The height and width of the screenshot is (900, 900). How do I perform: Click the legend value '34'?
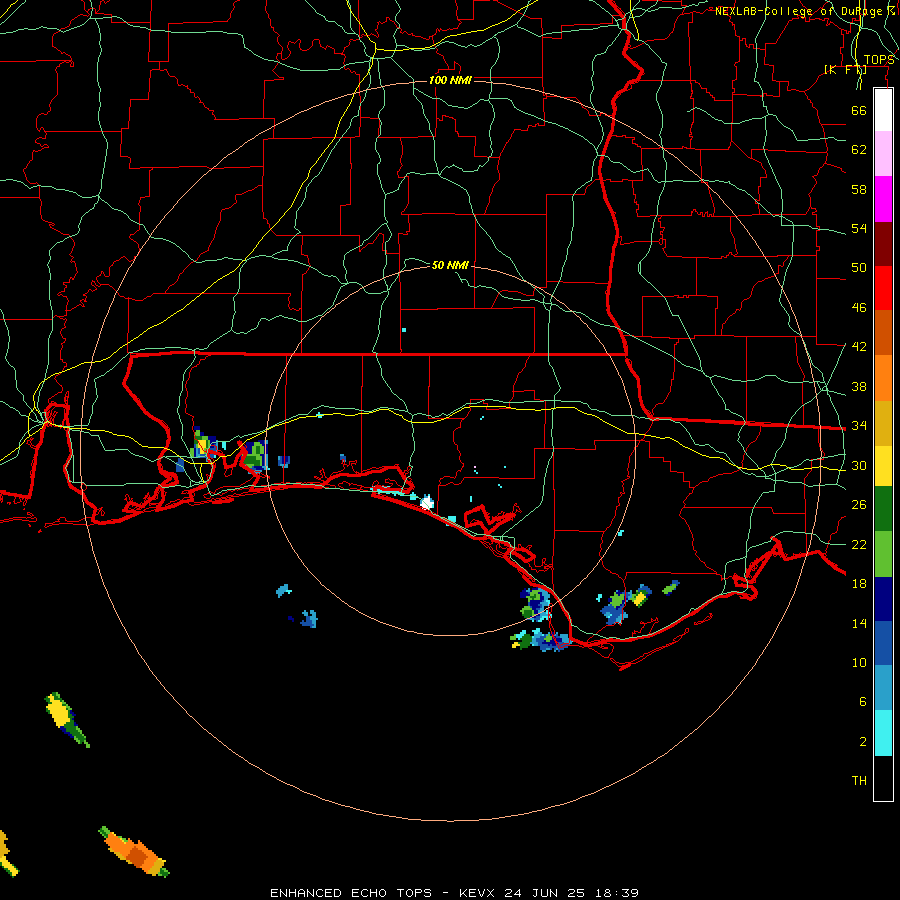tap(859, 426)
